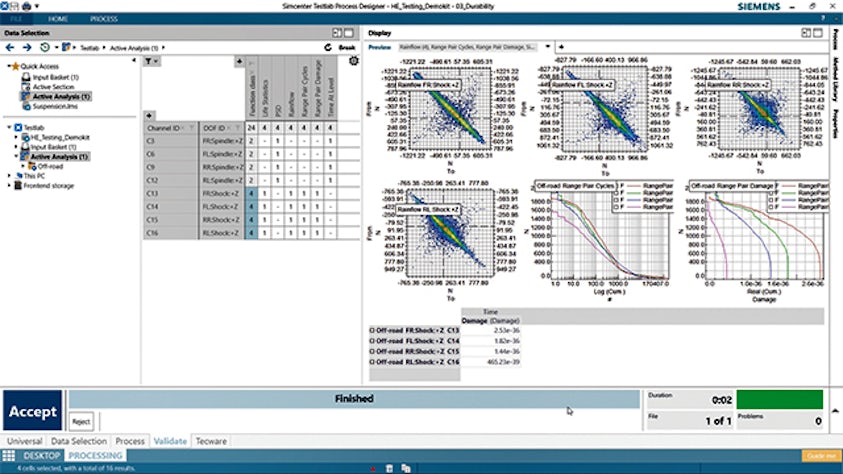Open the app launcher grid icon

click(9, 456)
